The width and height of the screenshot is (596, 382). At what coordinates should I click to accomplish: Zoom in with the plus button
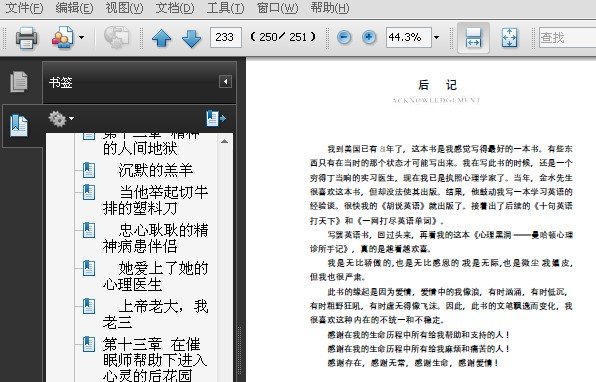(369, 37)
